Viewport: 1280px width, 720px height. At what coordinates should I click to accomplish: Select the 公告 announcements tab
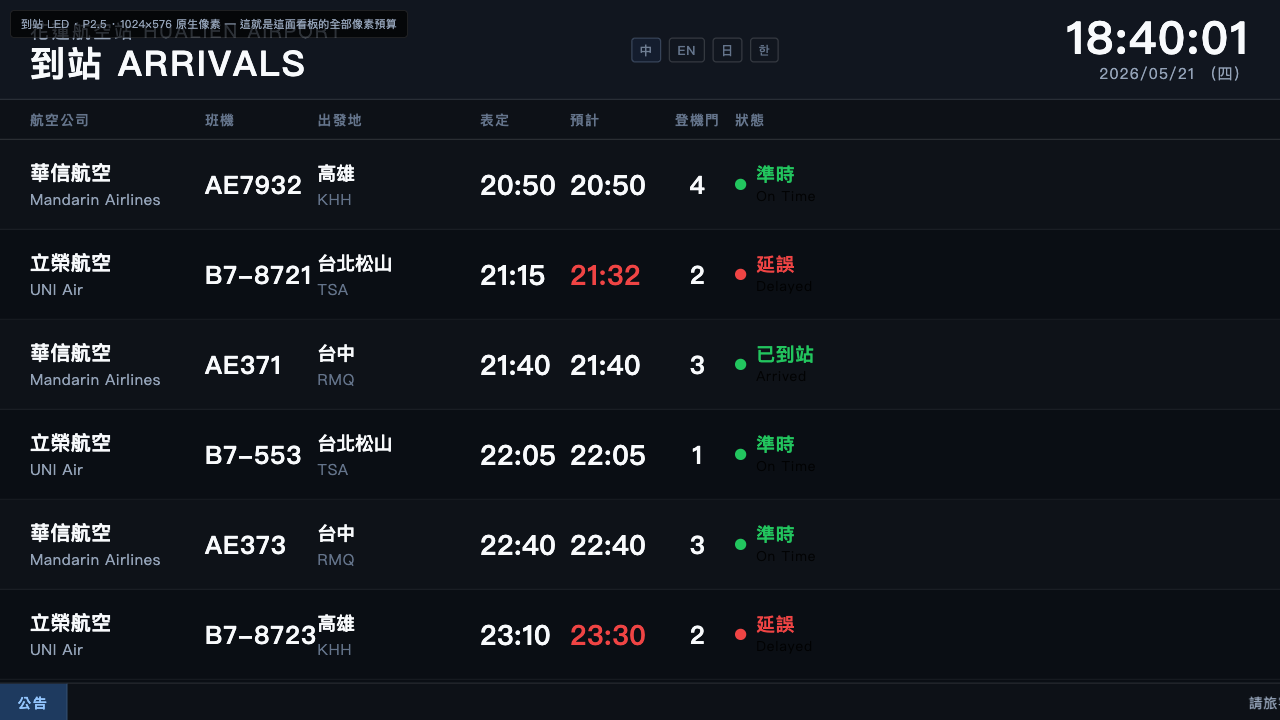point(33,702)
